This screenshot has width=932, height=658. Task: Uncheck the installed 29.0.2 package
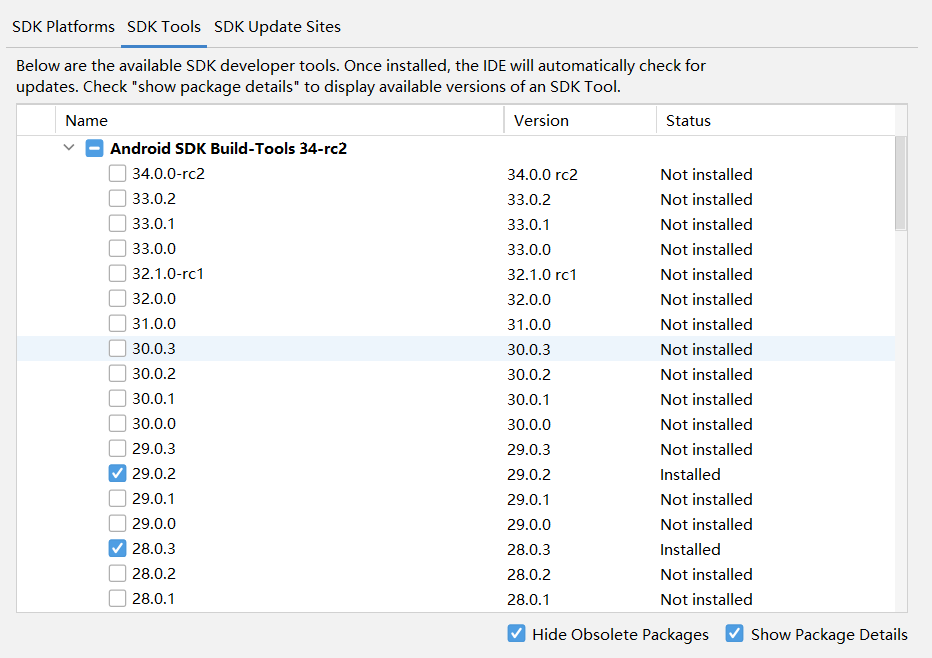tap(118, 473)
